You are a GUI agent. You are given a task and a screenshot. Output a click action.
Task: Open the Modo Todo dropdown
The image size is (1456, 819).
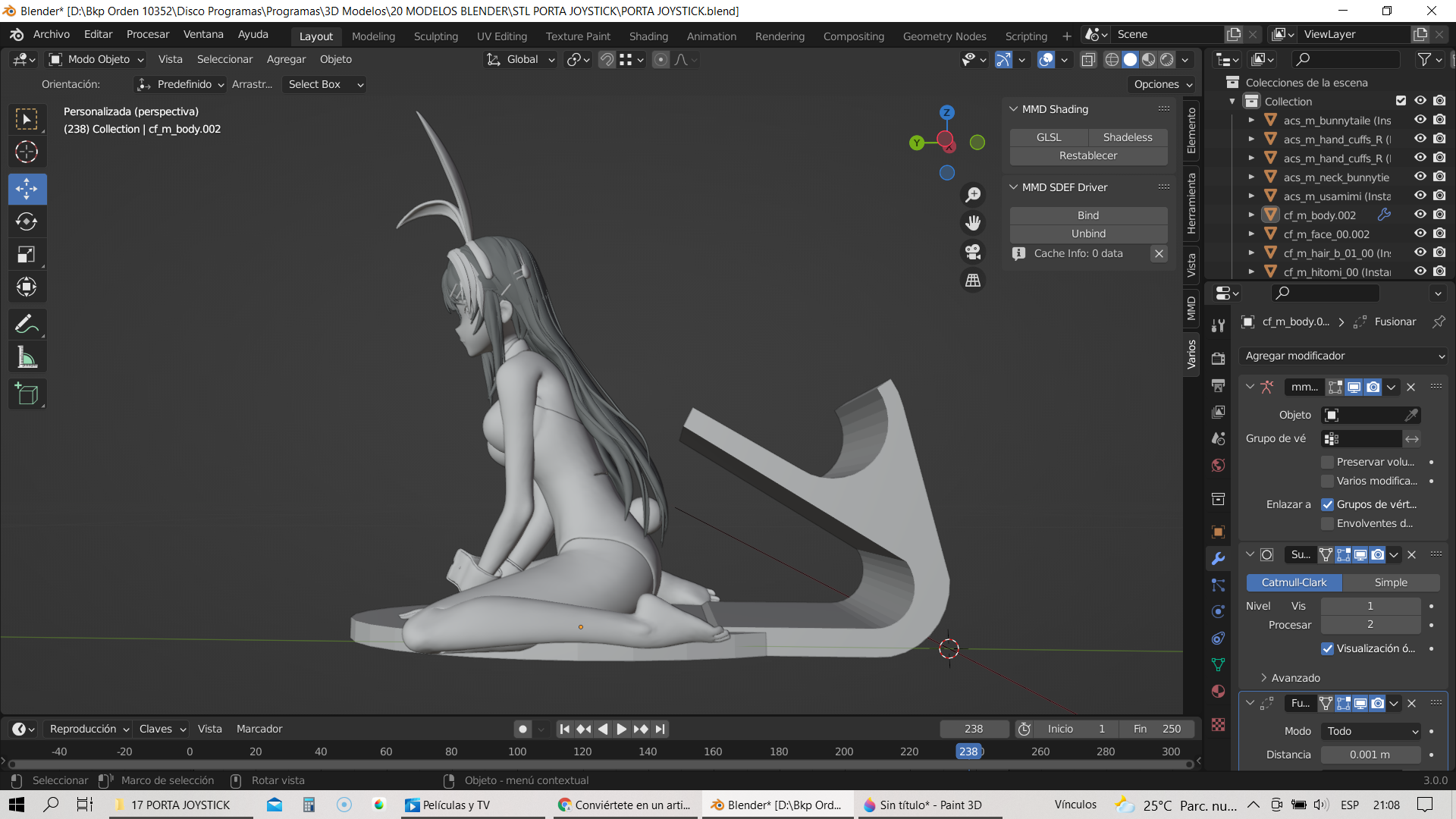(1371, 731)
